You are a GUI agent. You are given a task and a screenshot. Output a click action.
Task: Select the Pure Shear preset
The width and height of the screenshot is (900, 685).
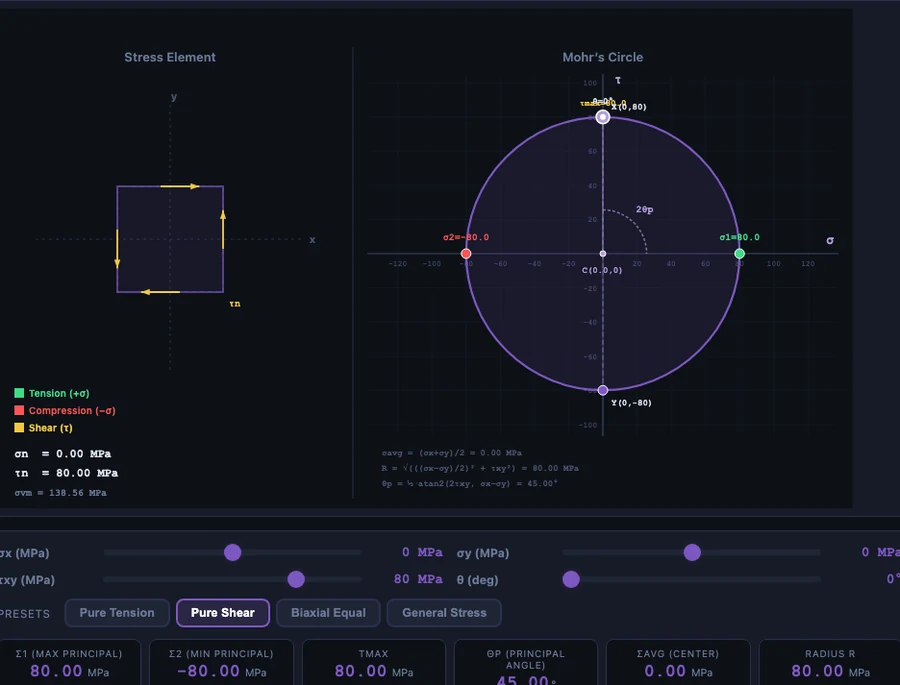(223, 613)
